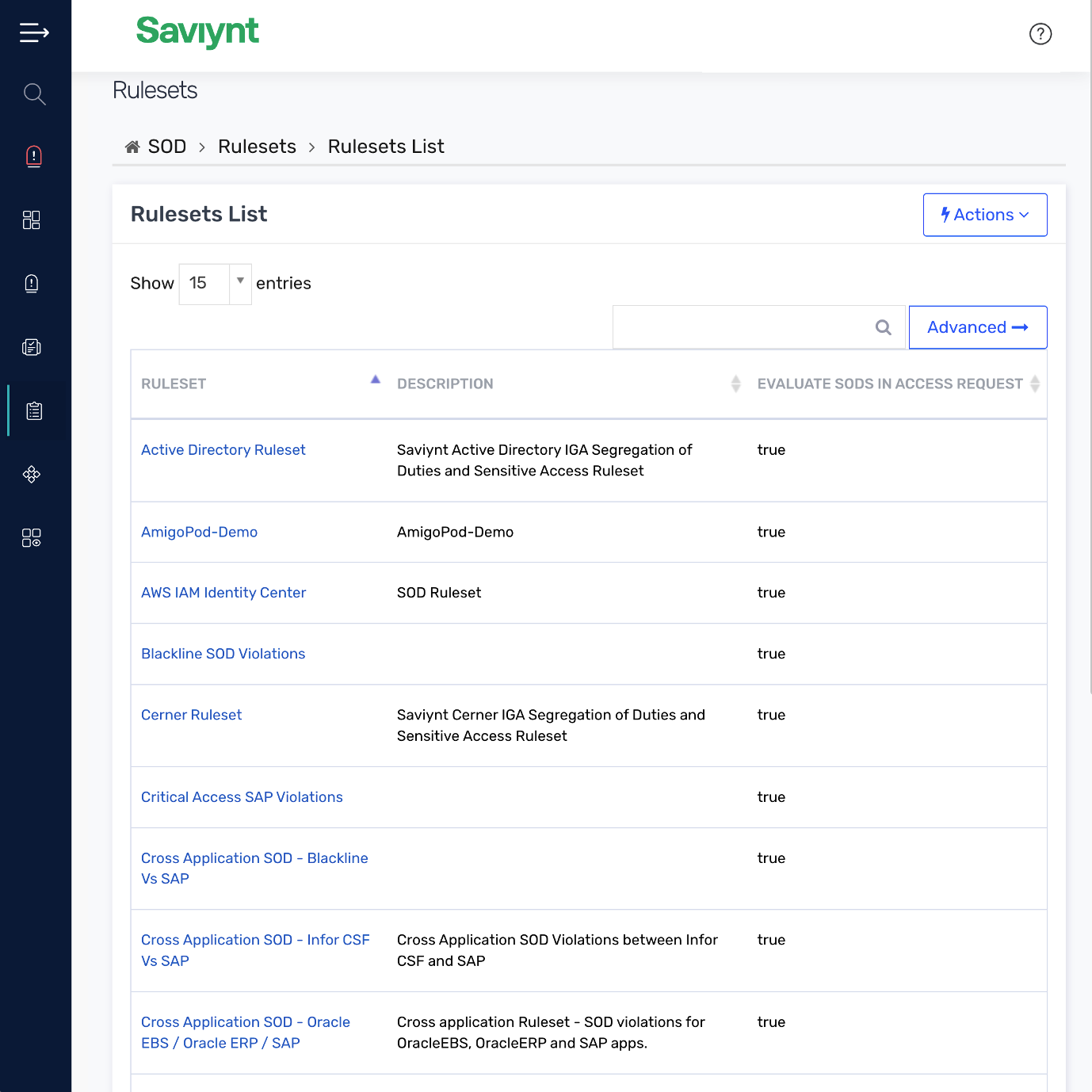
Task: Expand the sidebar hamburger menu
Action: pyautogui.click(x=34, y=32)
